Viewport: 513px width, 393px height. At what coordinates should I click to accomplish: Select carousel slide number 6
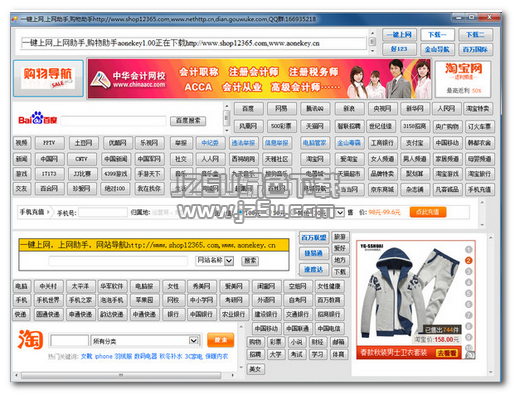coord(468,304)
